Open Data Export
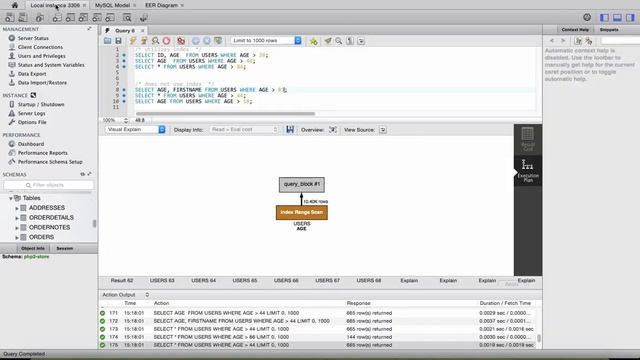640x360 pixels. 32,74
